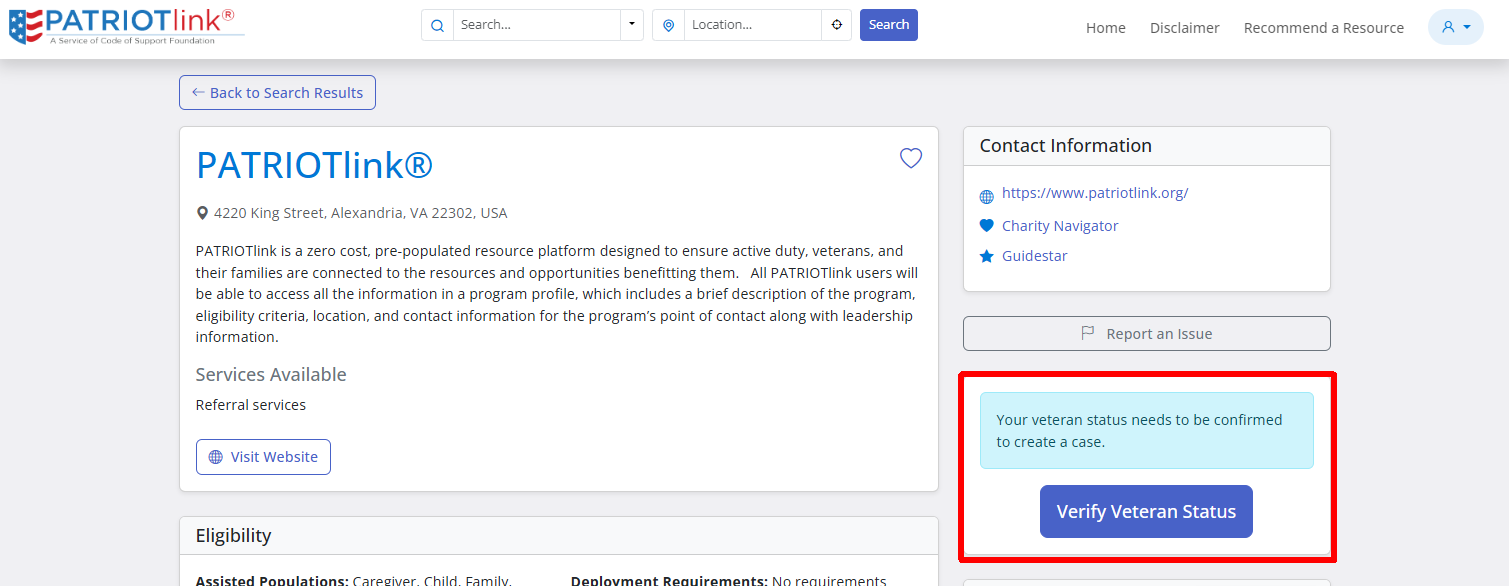Open the user account dropdown menu
The width and height of the screenshot is (1509, 586).
click(1455, 27)
